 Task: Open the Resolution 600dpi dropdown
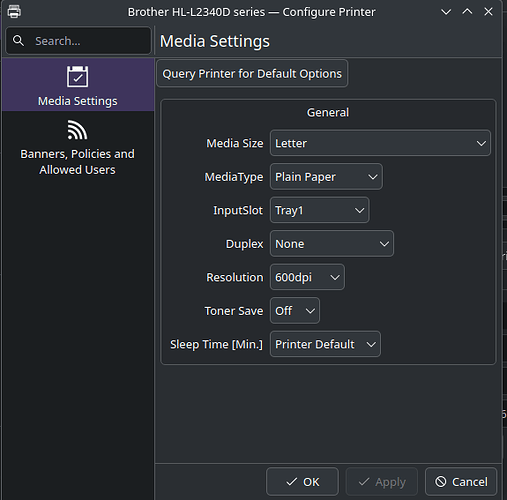click(307, 277)
